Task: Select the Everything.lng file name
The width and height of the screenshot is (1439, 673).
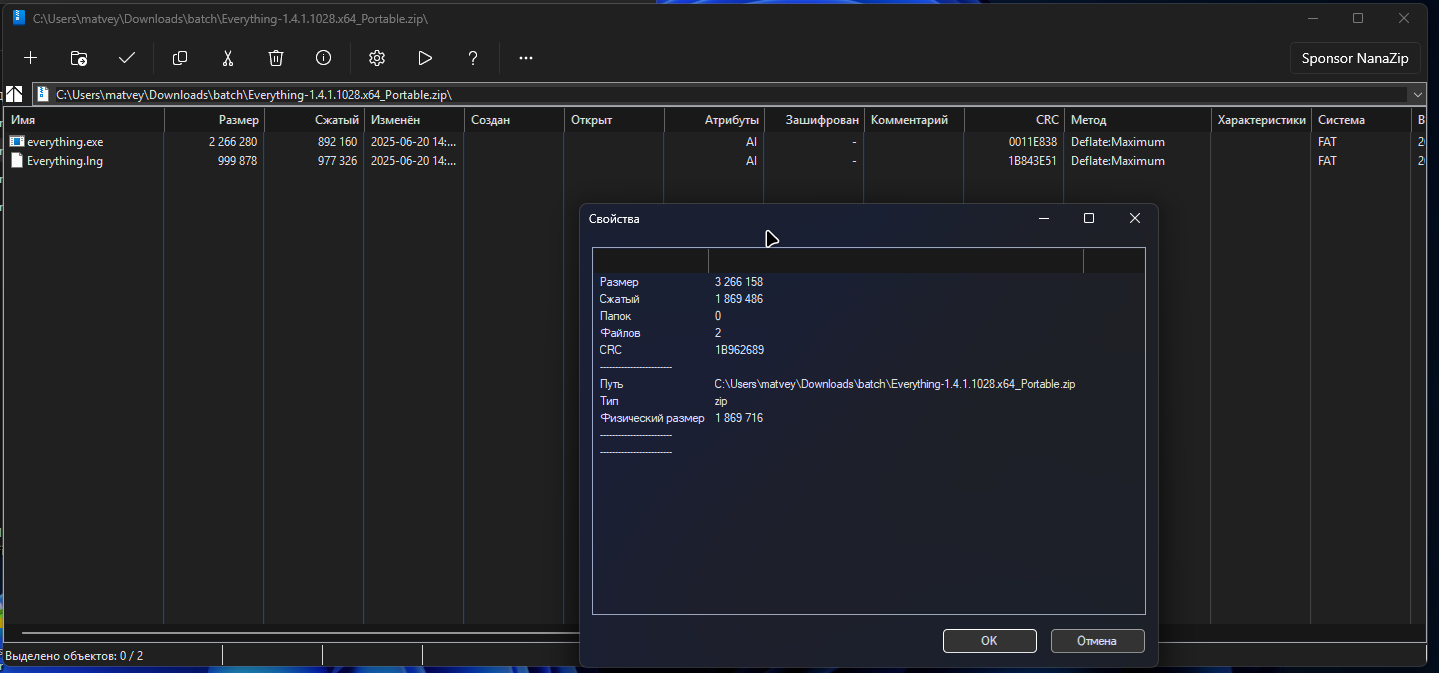Action: click(x=65, y=160)
